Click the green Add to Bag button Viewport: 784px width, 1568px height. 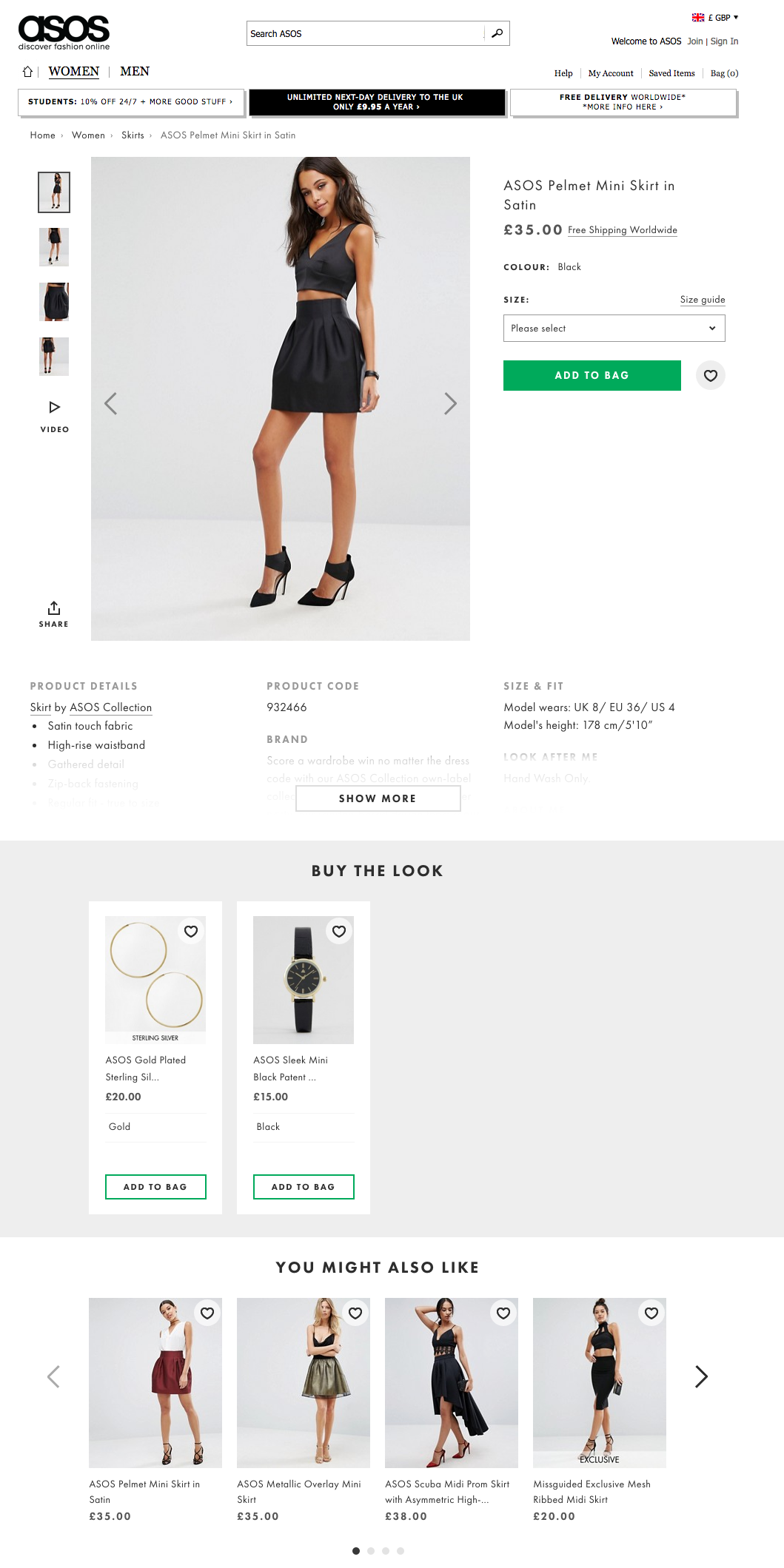coord(592,375)
